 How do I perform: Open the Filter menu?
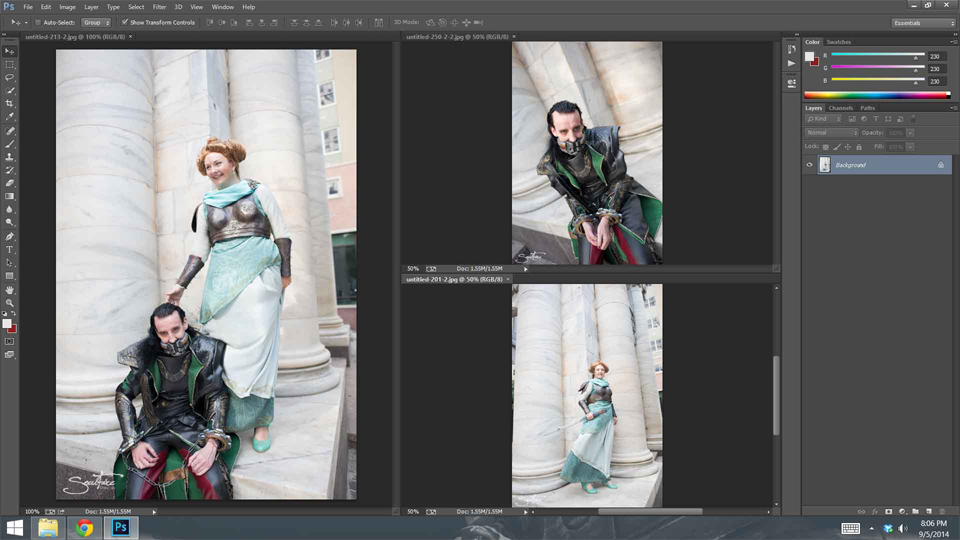coord(159,7)
